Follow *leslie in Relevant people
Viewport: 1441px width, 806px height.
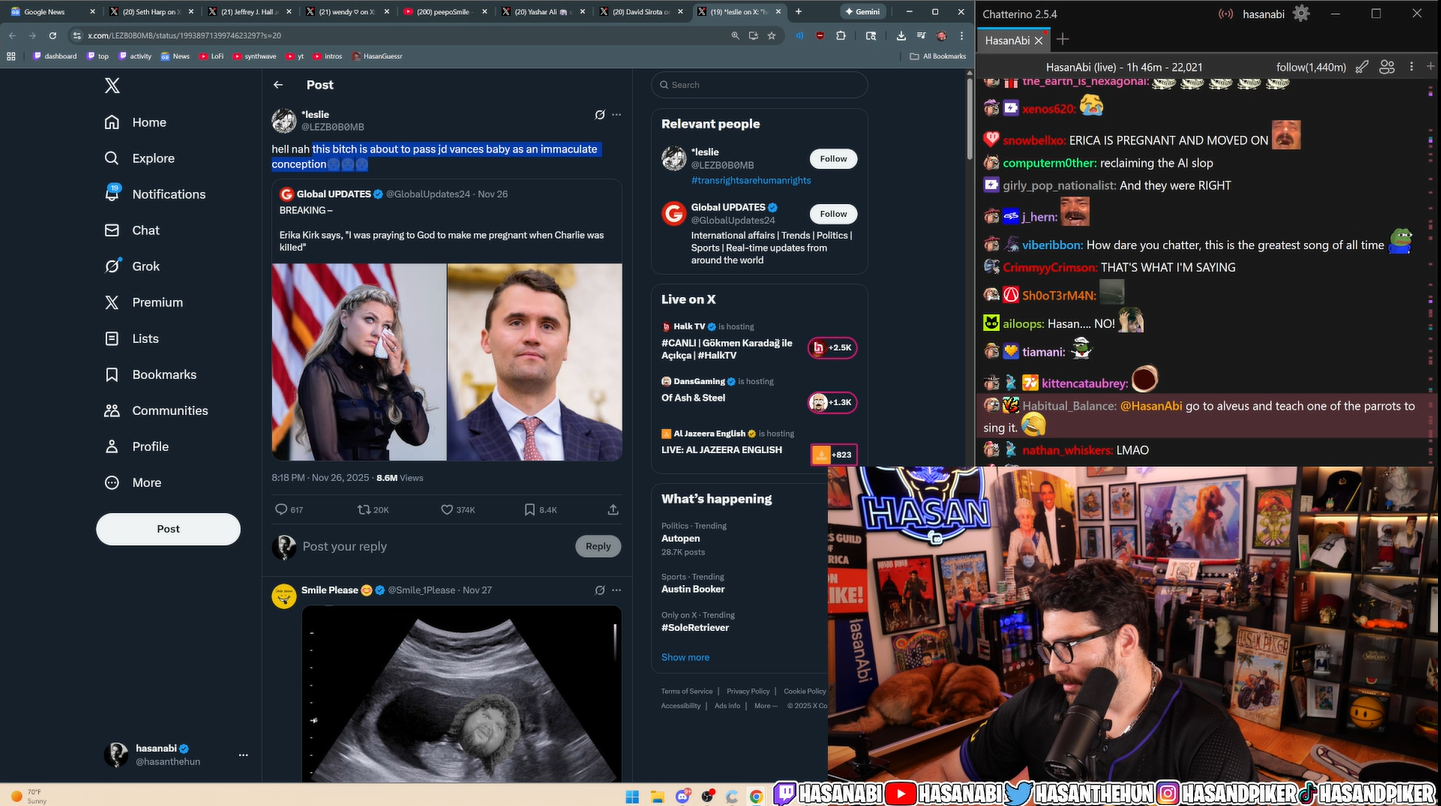833,159
